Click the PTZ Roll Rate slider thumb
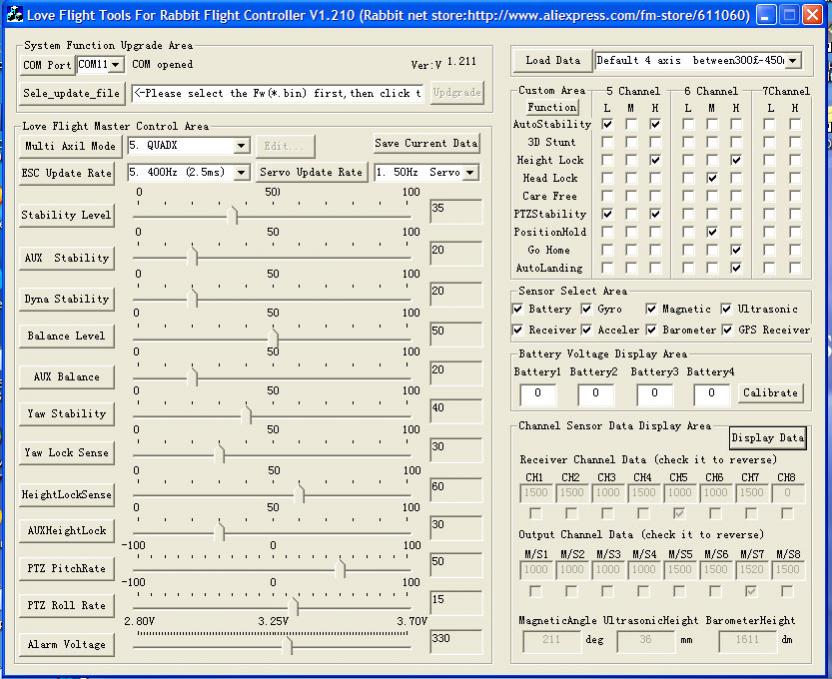 pos(293,606)
